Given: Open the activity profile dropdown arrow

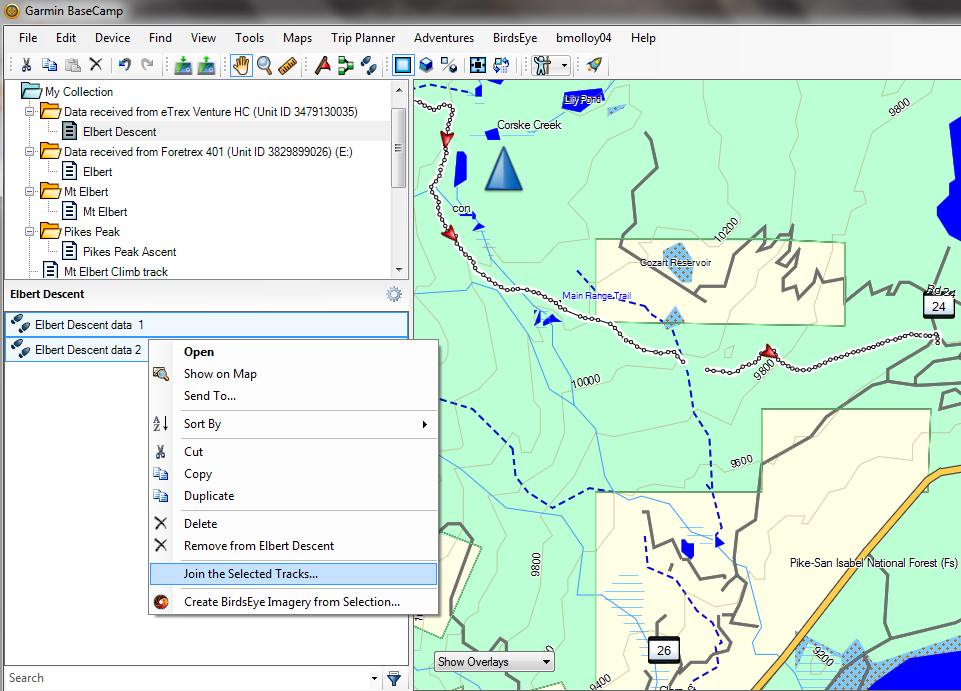Looking at the screenshot, I should (564, 66).
